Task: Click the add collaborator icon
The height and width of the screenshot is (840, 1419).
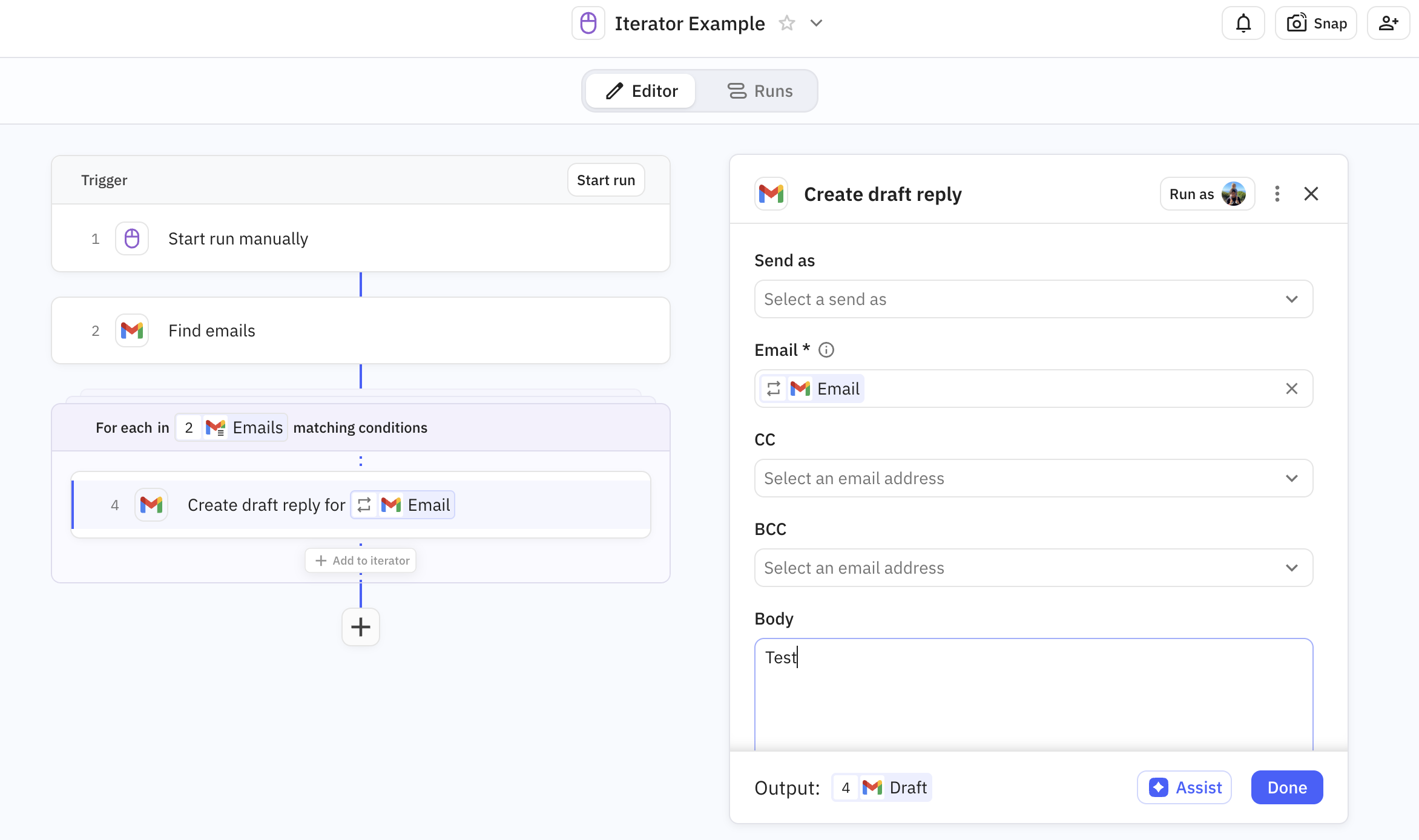Action: pos(1388,24)
